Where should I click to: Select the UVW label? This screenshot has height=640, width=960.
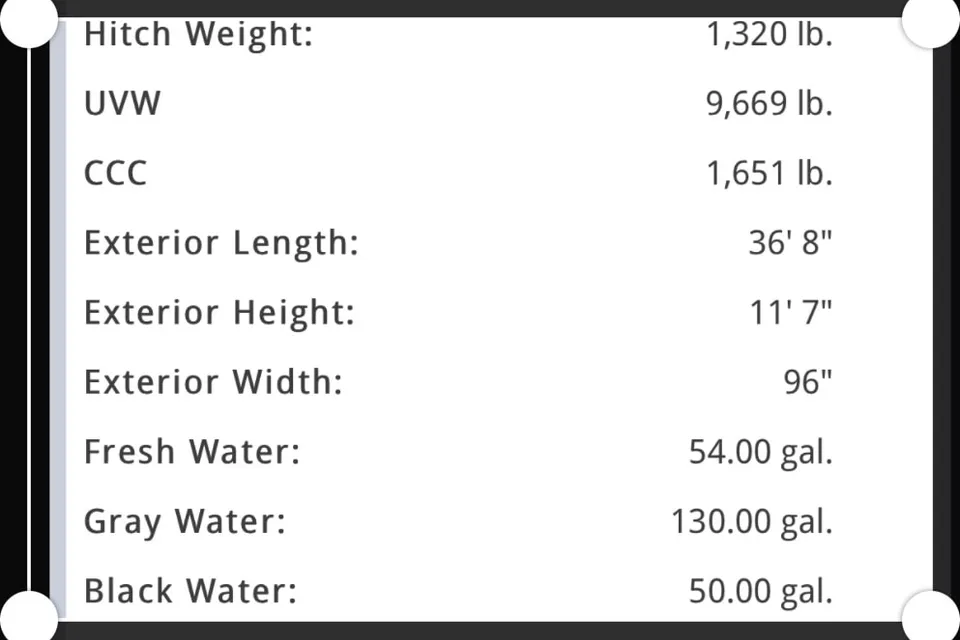pyautogui.click(x=122, y=103)
